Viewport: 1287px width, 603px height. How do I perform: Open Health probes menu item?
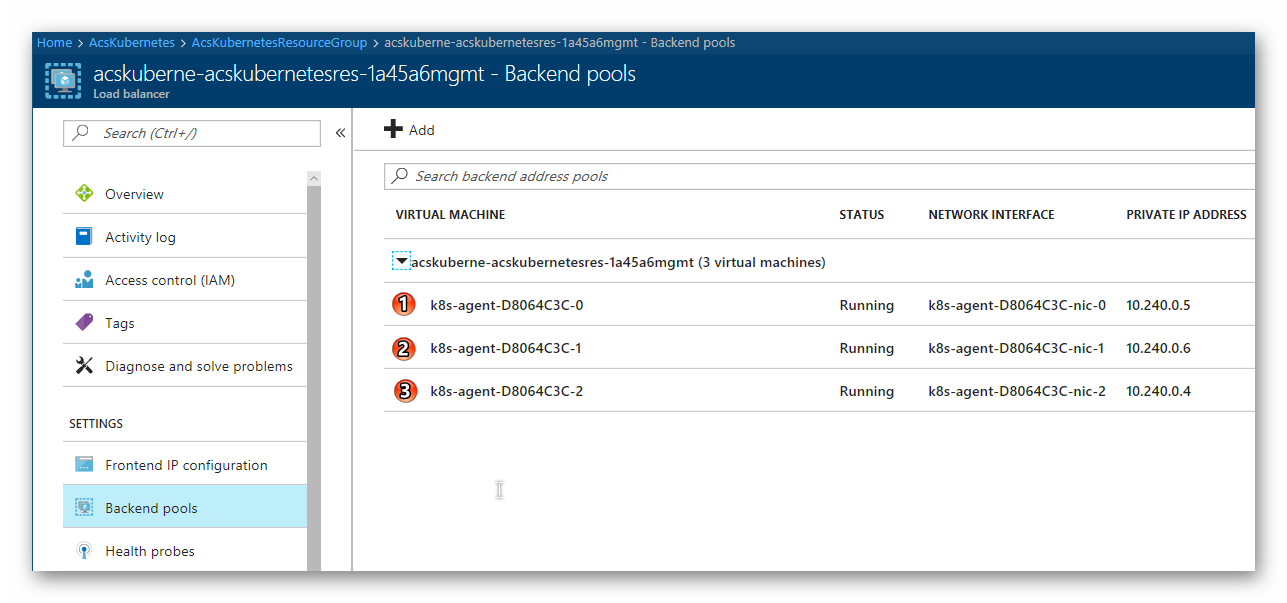tap(185, 551)
